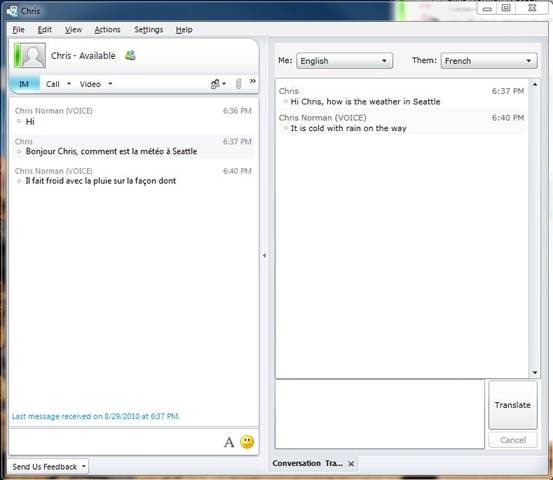This screenshot has height=480, width=553.
Task: Click the Translate button
Action: 513,405
